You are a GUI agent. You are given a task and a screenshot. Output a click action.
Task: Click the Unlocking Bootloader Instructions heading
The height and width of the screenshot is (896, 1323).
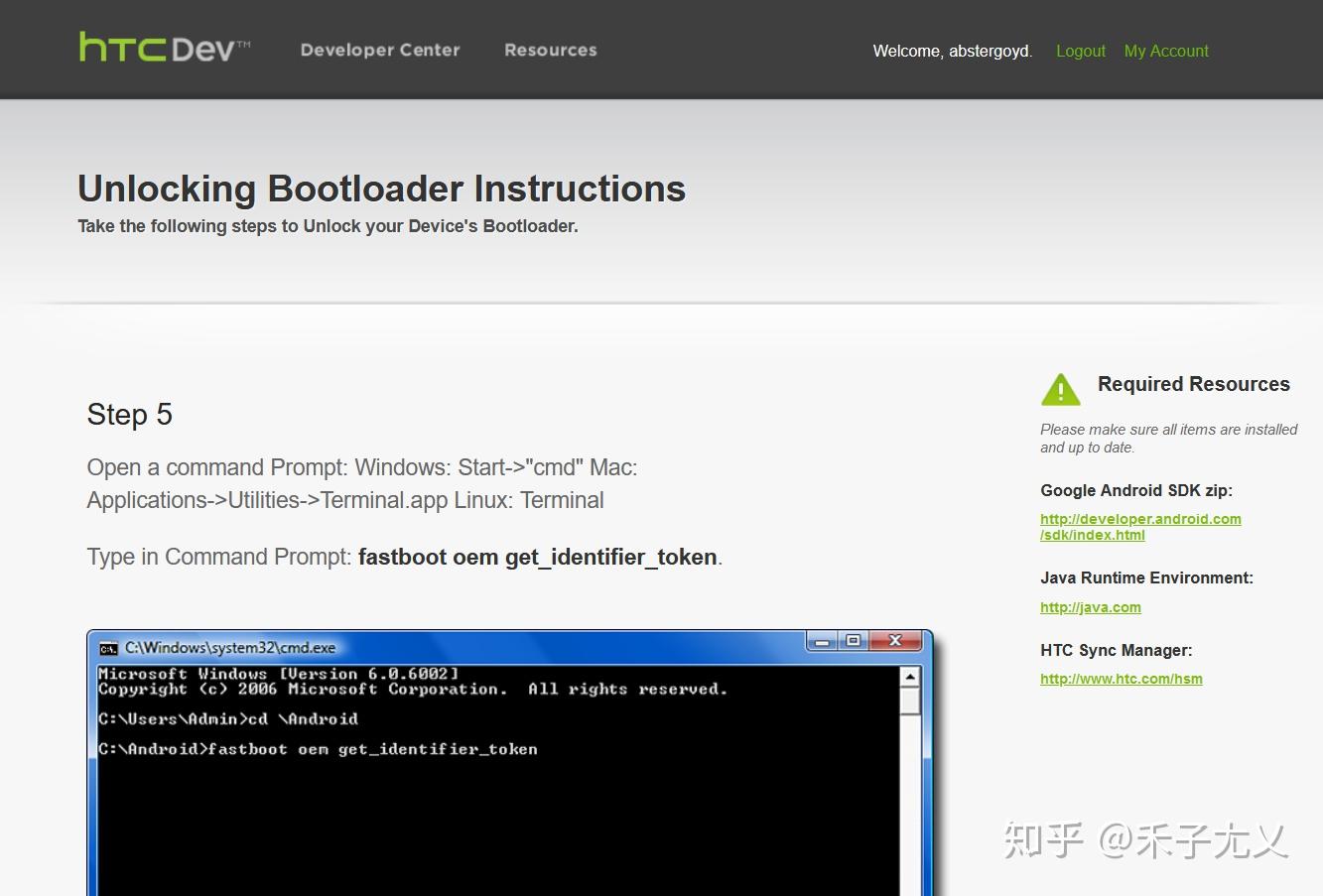381,188
